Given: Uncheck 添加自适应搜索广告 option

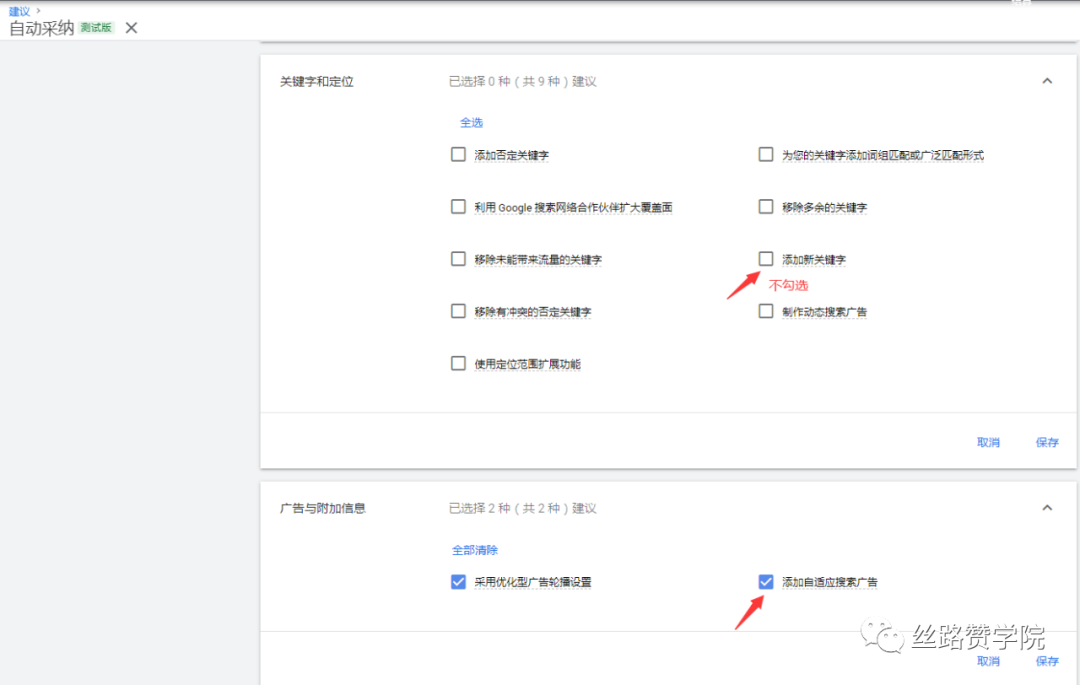Looking at the screenshot, I should click(x=766, y=581).
